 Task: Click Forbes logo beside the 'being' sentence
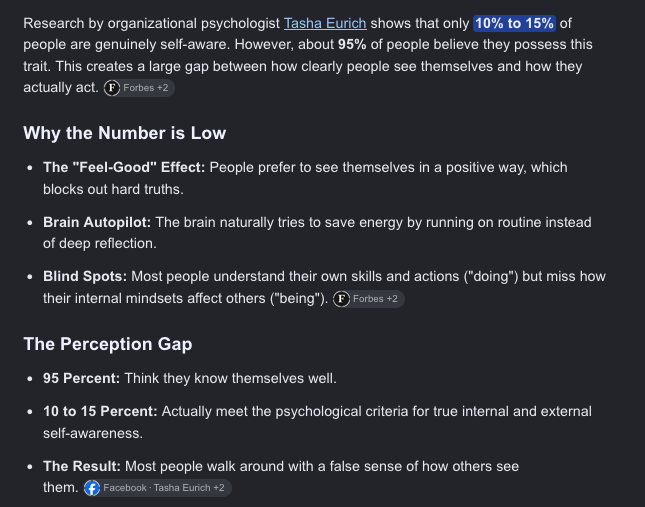tap(341, 299)
